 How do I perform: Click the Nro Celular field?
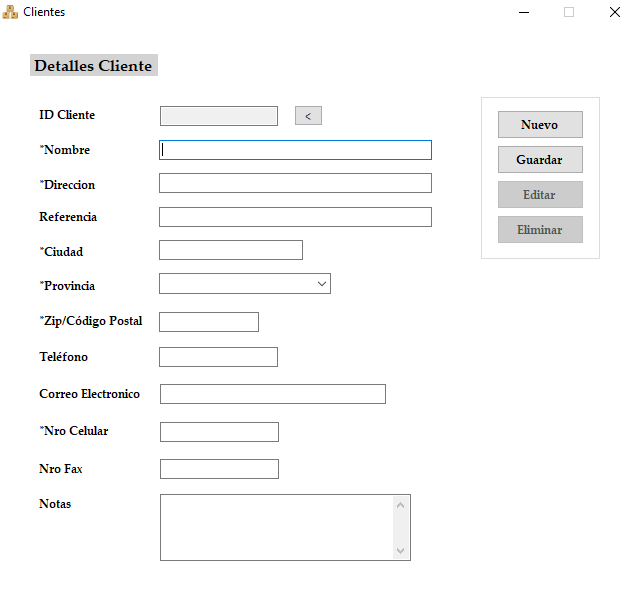219,432
